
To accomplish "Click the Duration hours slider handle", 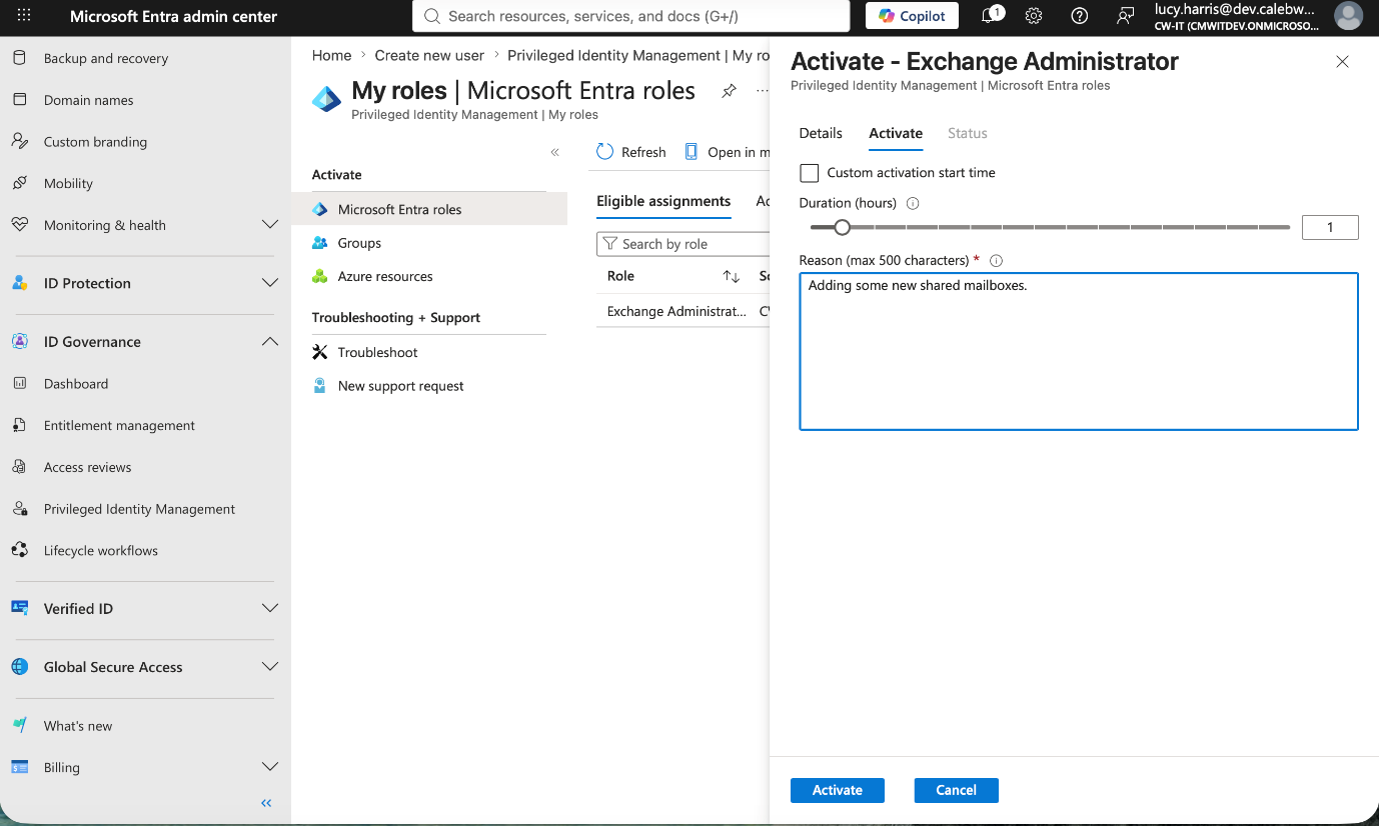I will click(x=842, y=227).
